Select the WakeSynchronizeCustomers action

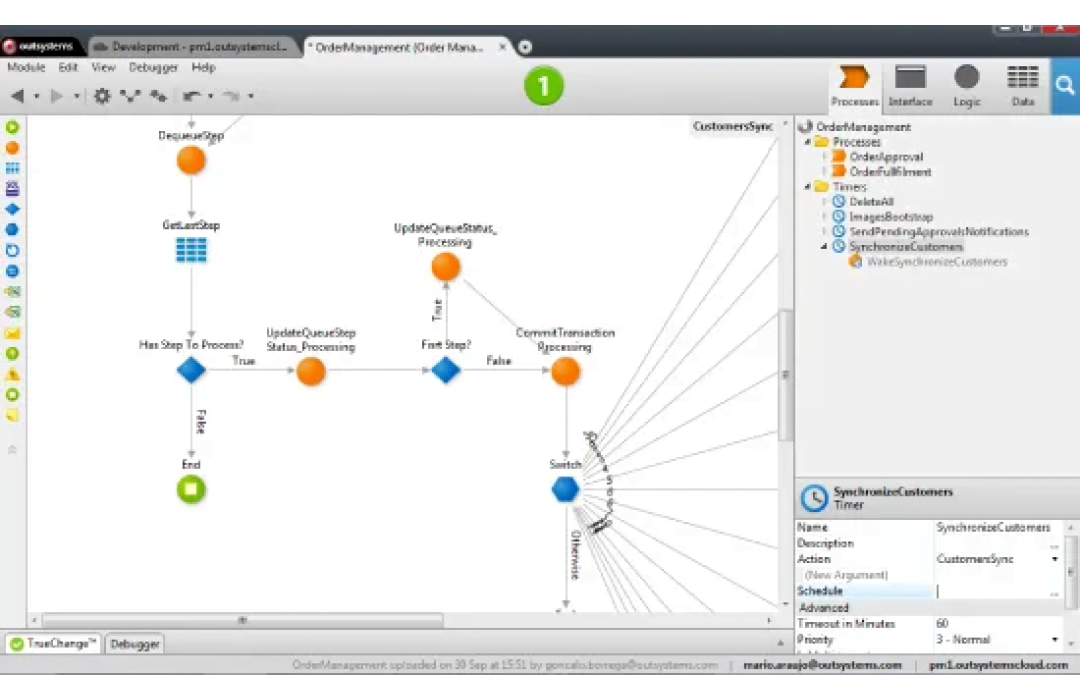(937, 262)
